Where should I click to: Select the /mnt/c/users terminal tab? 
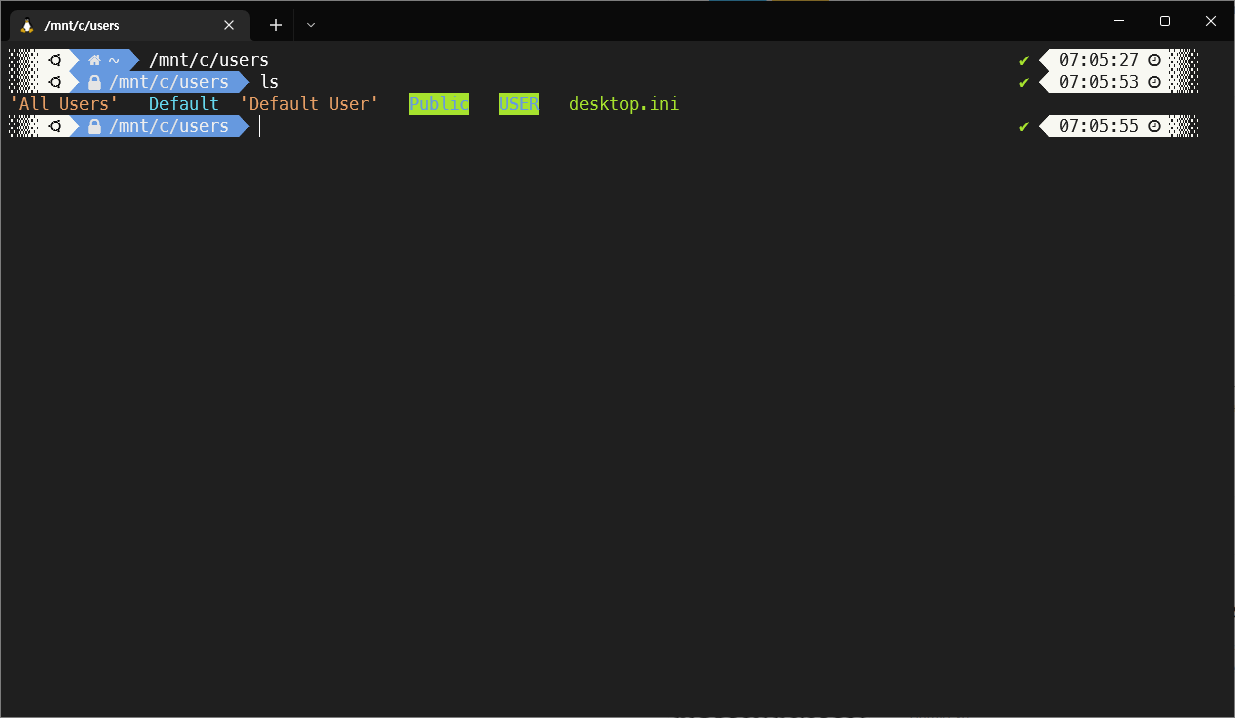128,25
